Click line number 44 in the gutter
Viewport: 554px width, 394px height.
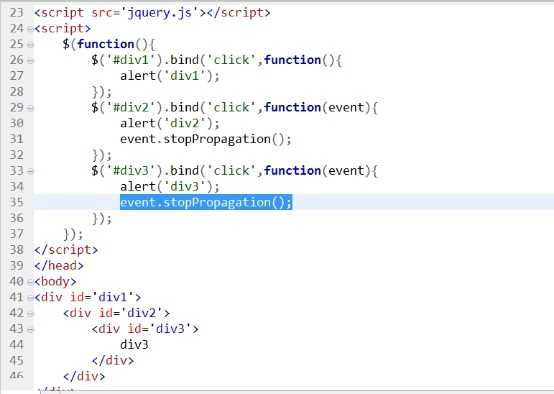click(x=16, y=345)
